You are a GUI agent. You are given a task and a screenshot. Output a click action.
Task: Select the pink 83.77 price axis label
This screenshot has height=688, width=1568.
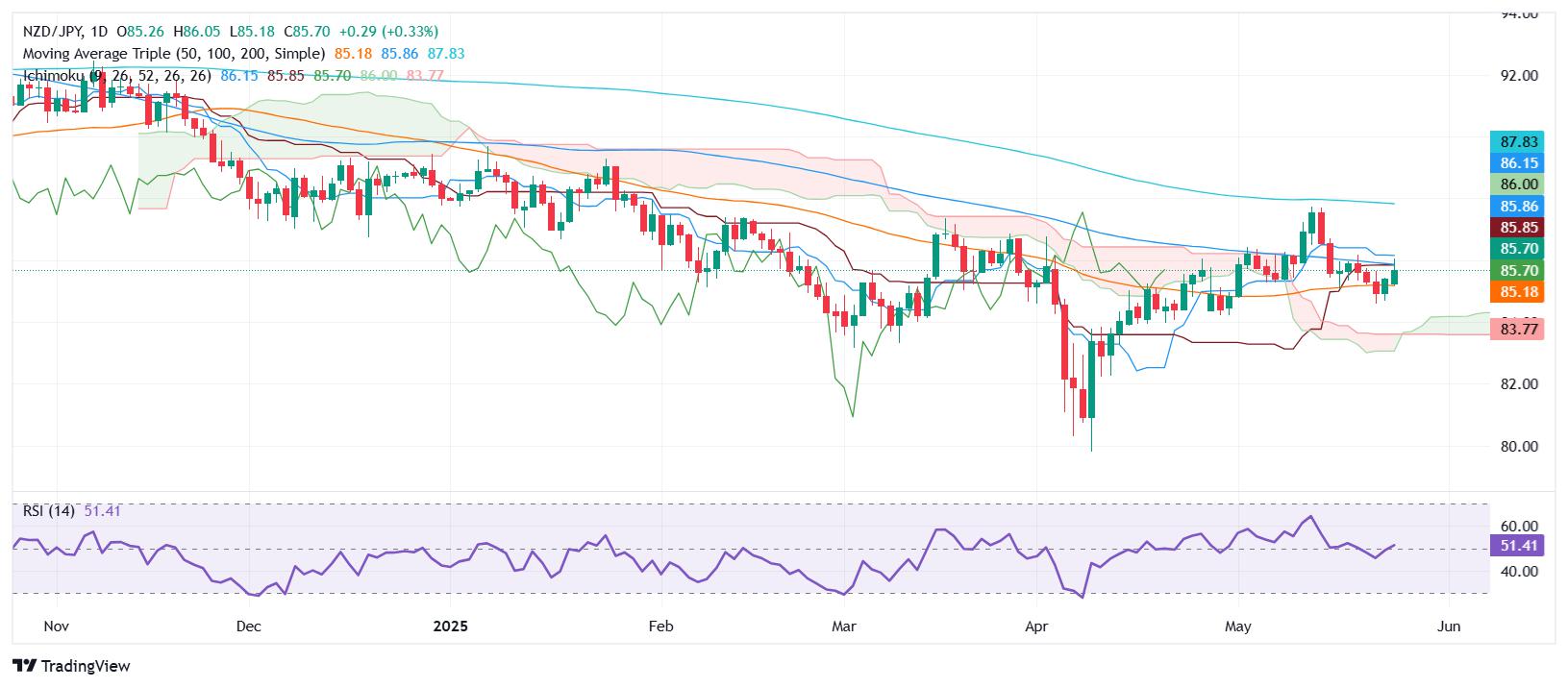click(x=1516, y=330)
